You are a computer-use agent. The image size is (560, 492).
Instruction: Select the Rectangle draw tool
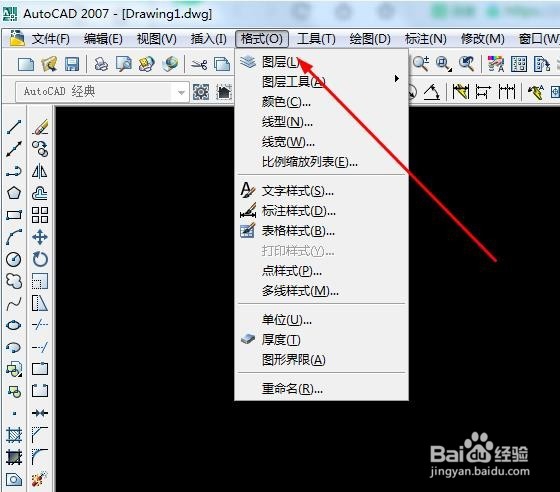coord(14,215)
